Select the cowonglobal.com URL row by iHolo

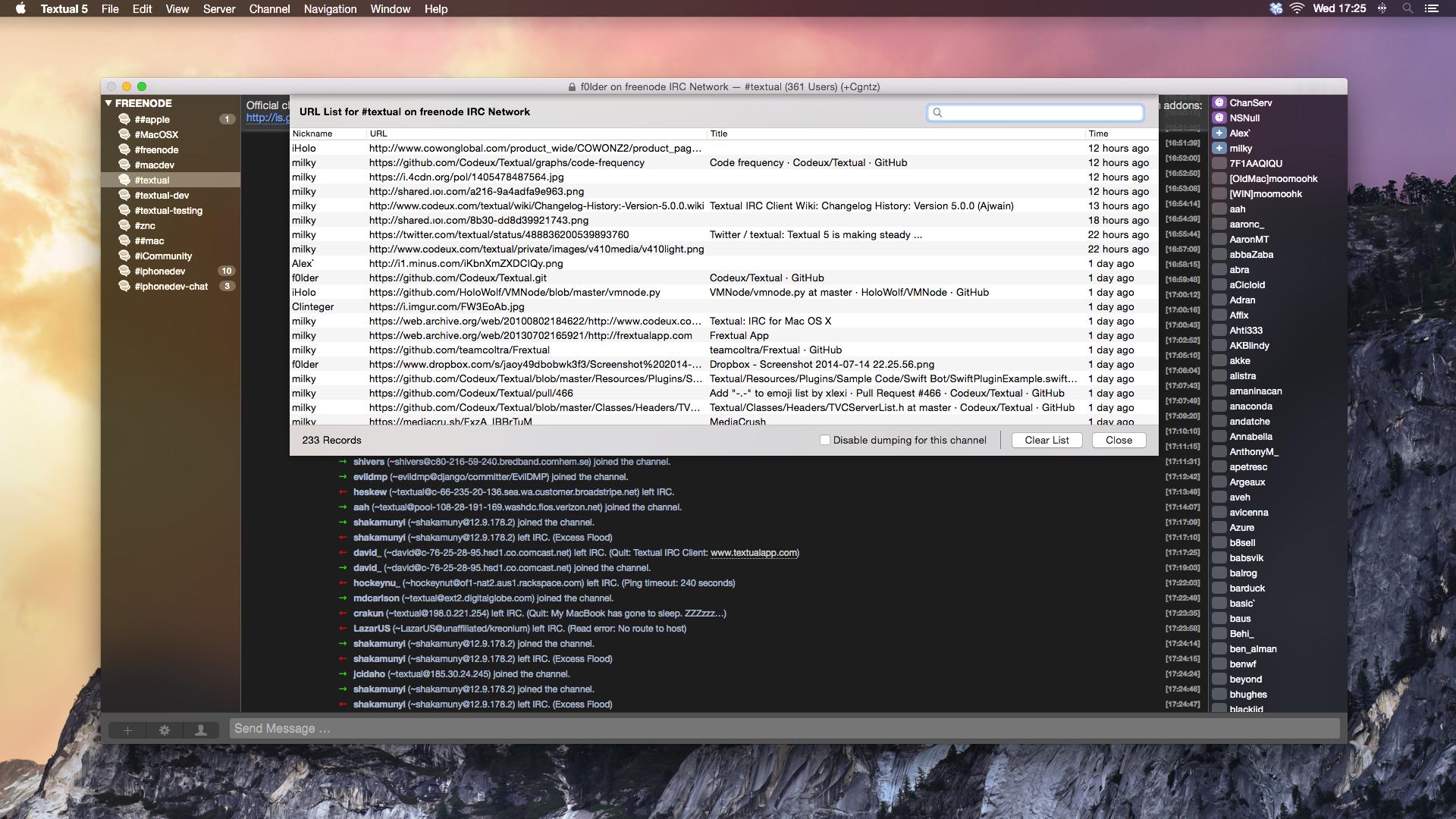[724, 148]
